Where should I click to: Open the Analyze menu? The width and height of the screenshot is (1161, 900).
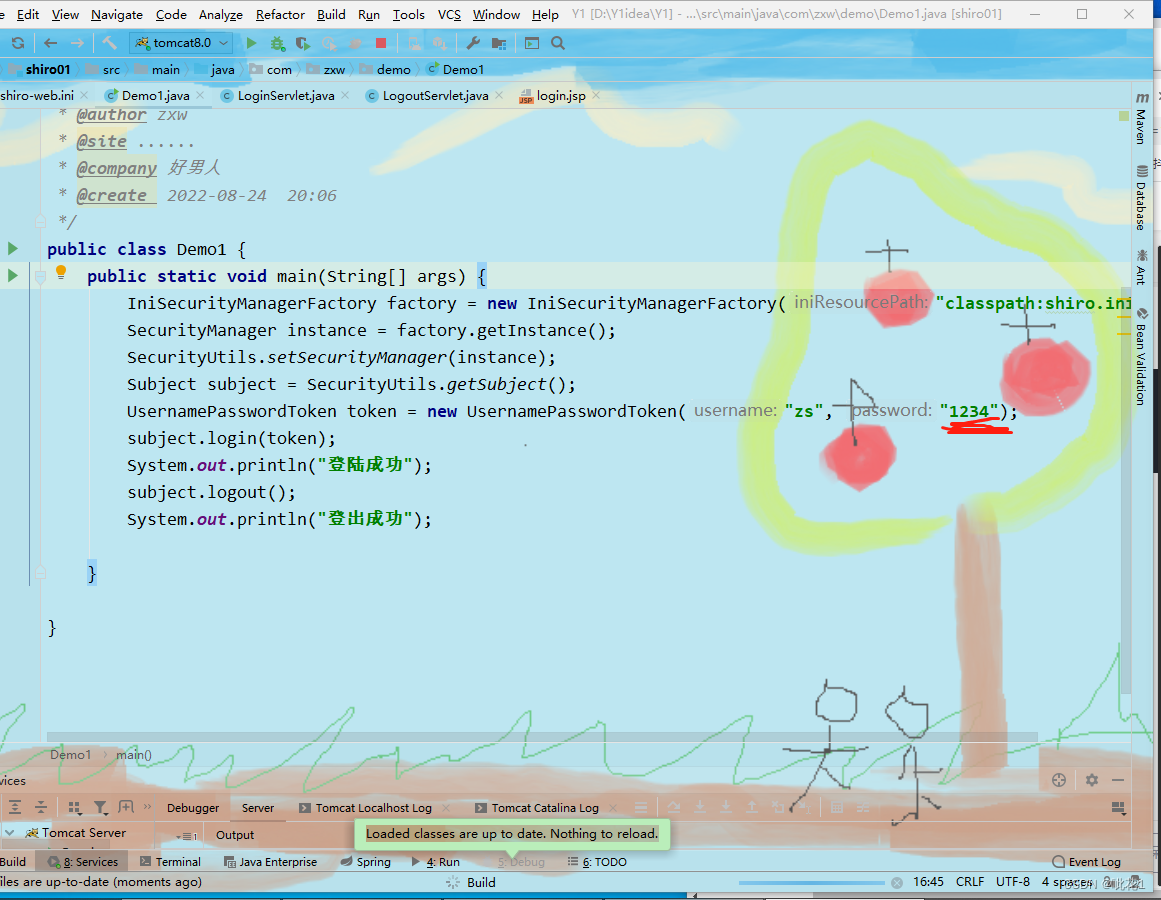pyautogui.click(x=221, y=15)
